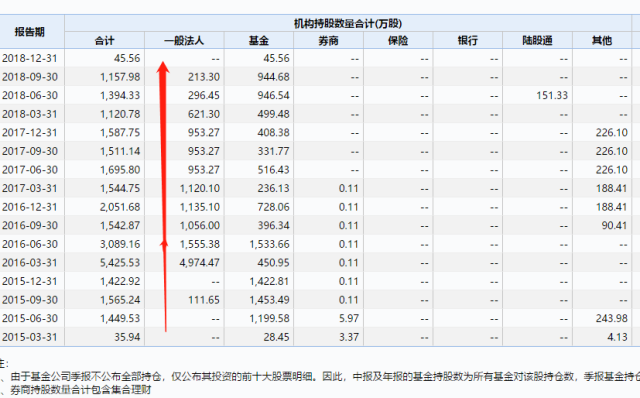Click the 其他 column header

coord(602,40)
